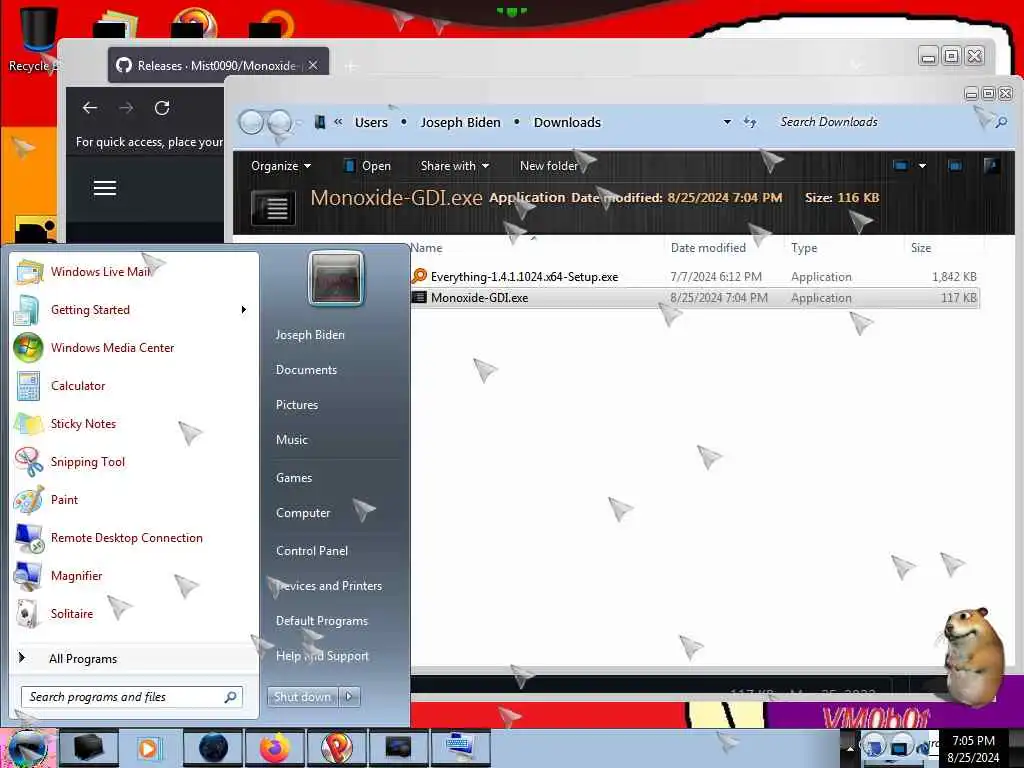Image resolution: width=1024 pixels, height=768 pixels.
Task: Expand All Programs list
Action: [x=83, y=659]
